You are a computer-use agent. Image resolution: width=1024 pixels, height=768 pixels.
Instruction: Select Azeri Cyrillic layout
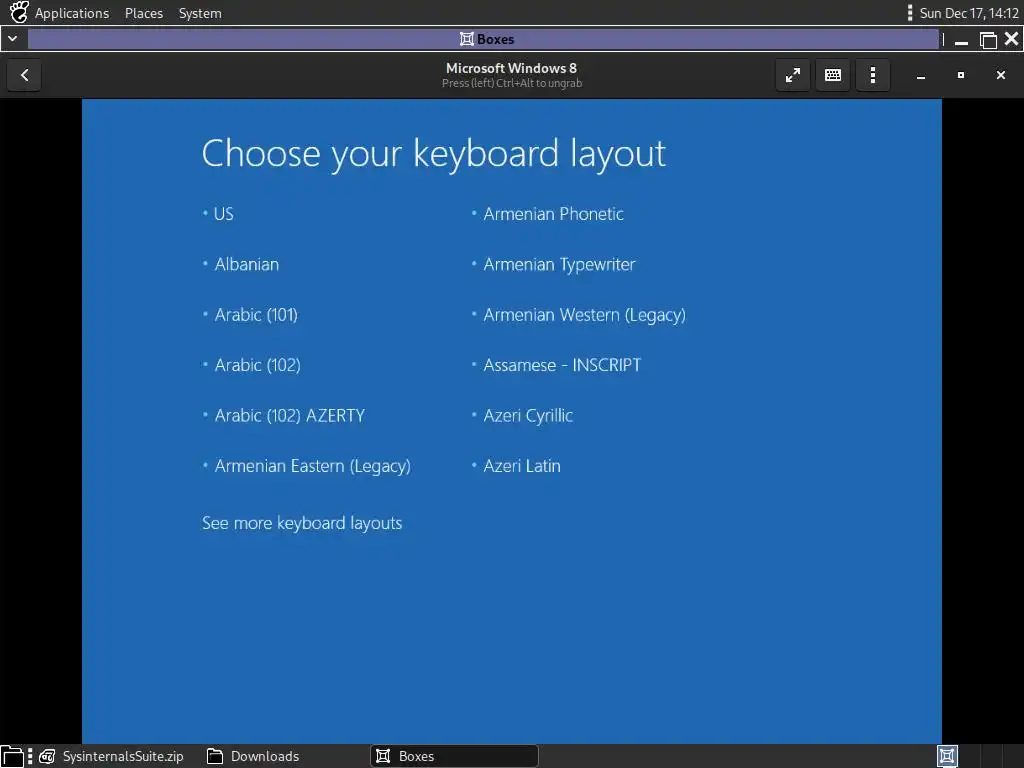click(528, 415)
